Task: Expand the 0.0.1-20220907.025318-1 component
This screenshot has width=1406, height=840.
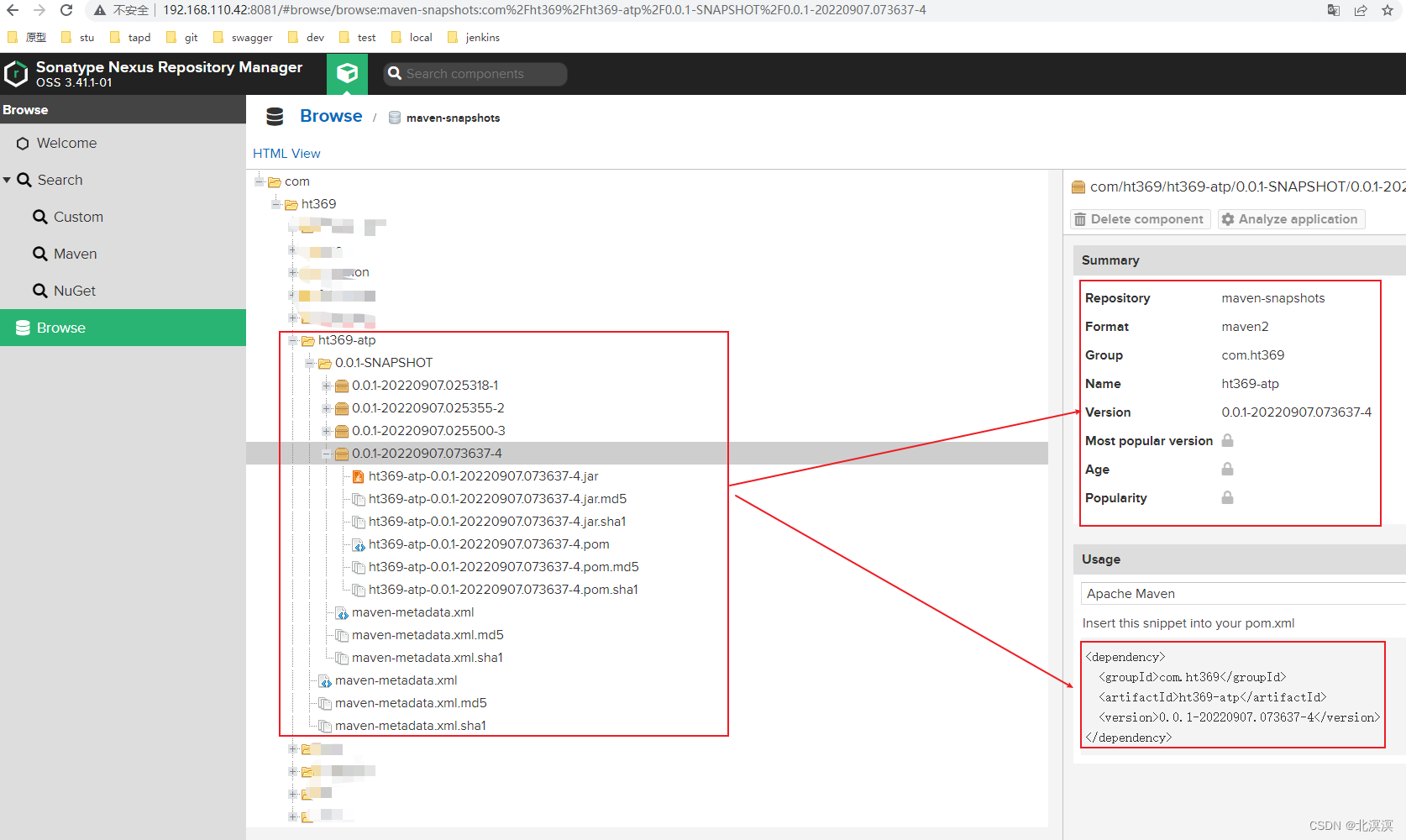Action: pyautogui.click(x=327, y=386)
